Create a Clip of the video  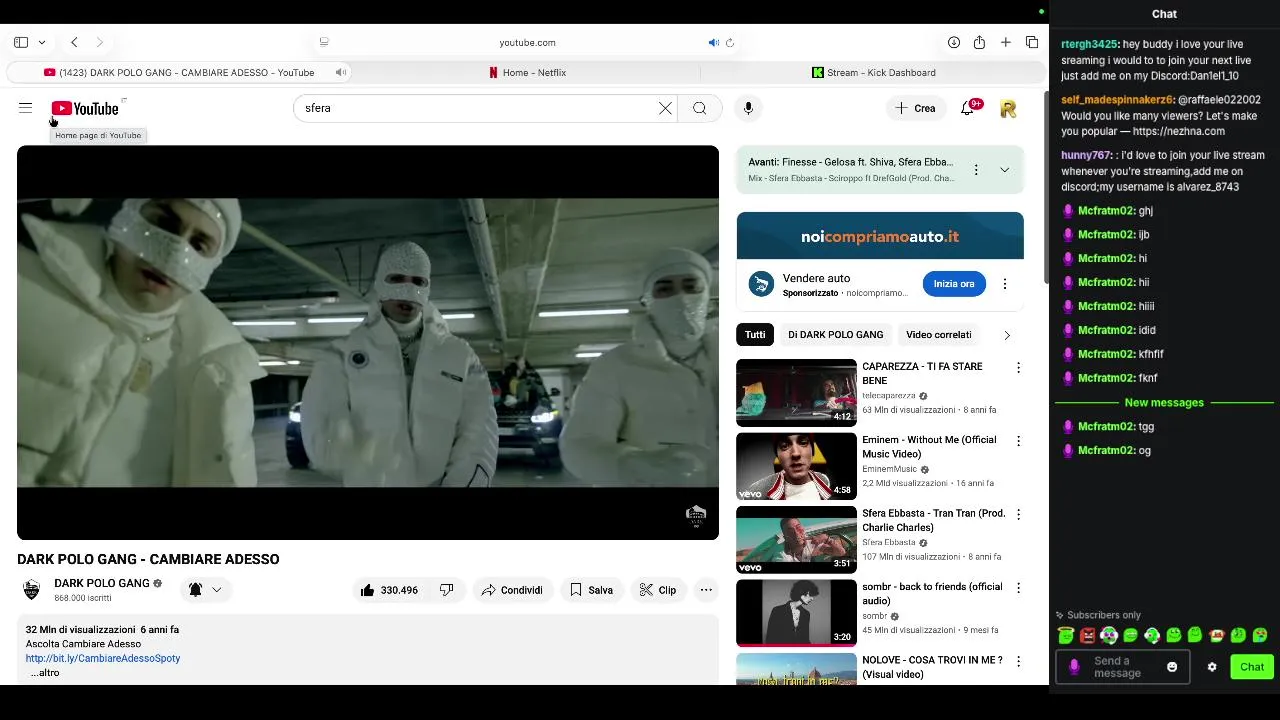657,590
